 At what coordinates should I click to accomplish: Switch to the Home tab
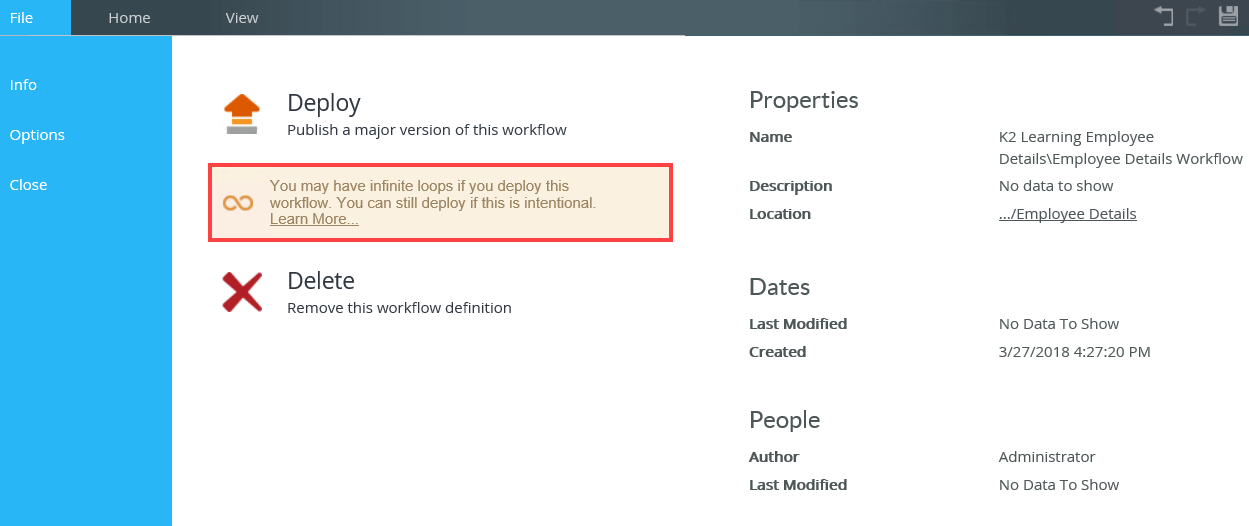[129, 18]
